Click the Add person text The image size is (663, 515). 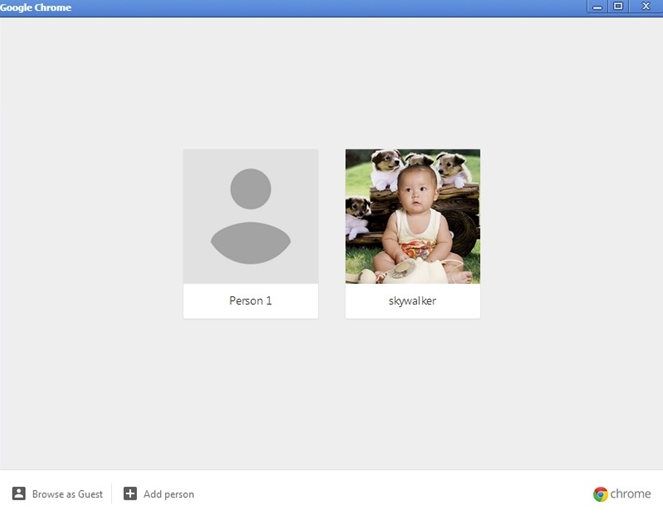(x=169, y=494)
